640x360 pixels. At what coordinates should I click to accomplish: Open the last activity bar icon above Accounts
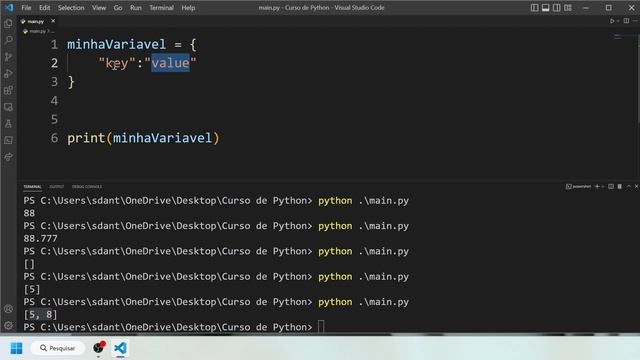[x=8, y=157]
